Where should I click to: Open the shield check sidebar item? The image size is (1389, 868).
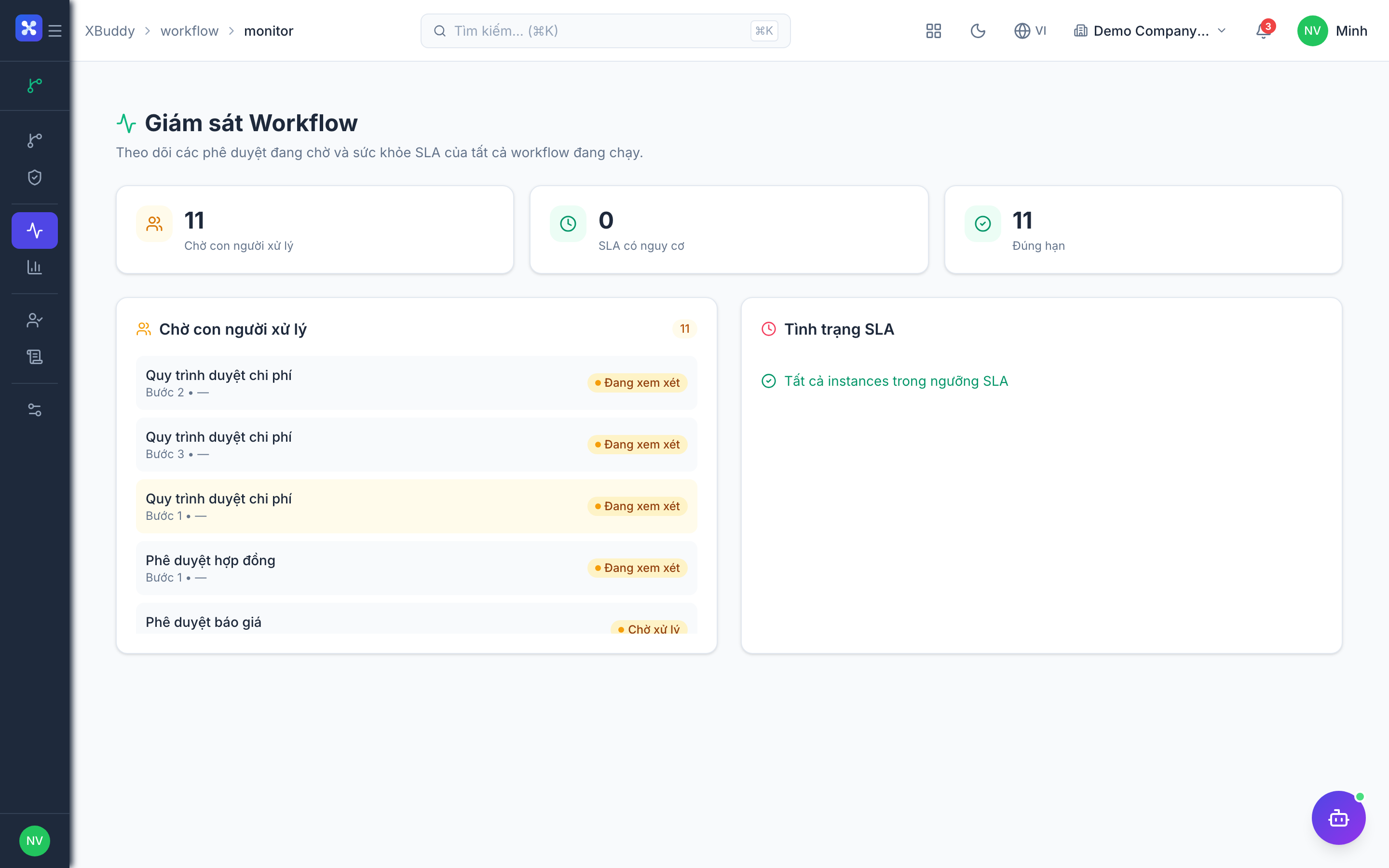(x=34, y=177)
